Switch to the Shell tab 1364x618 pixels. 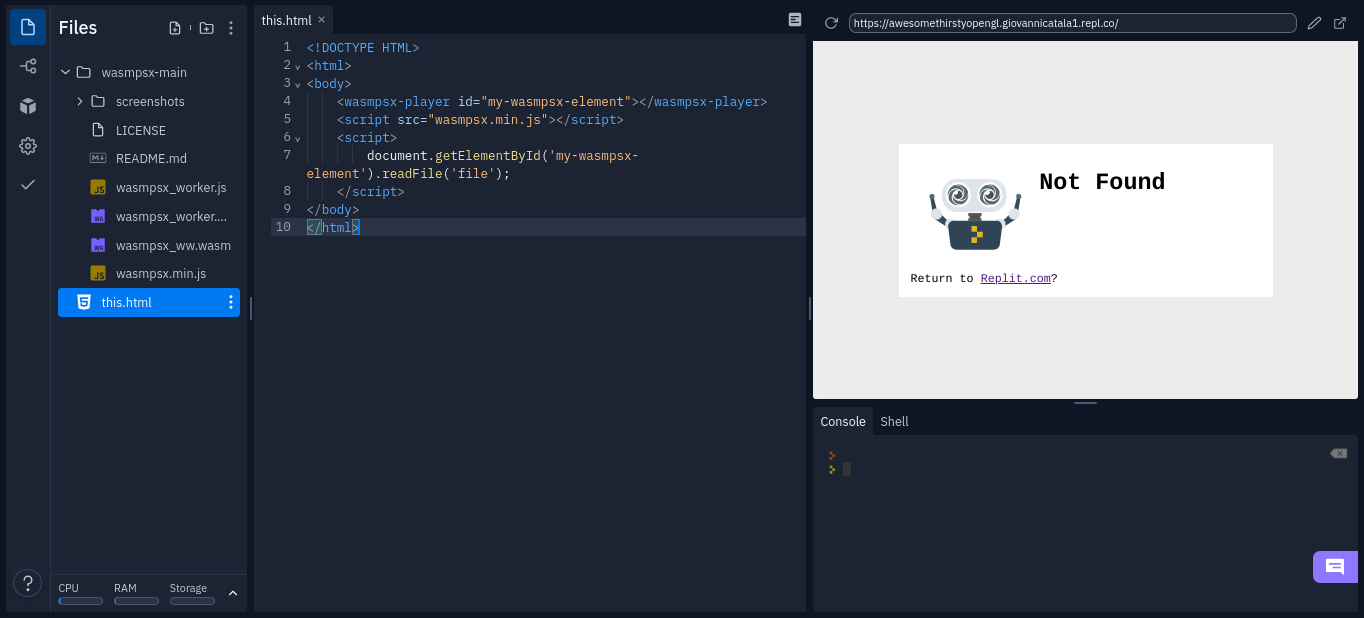pos(893,421)
